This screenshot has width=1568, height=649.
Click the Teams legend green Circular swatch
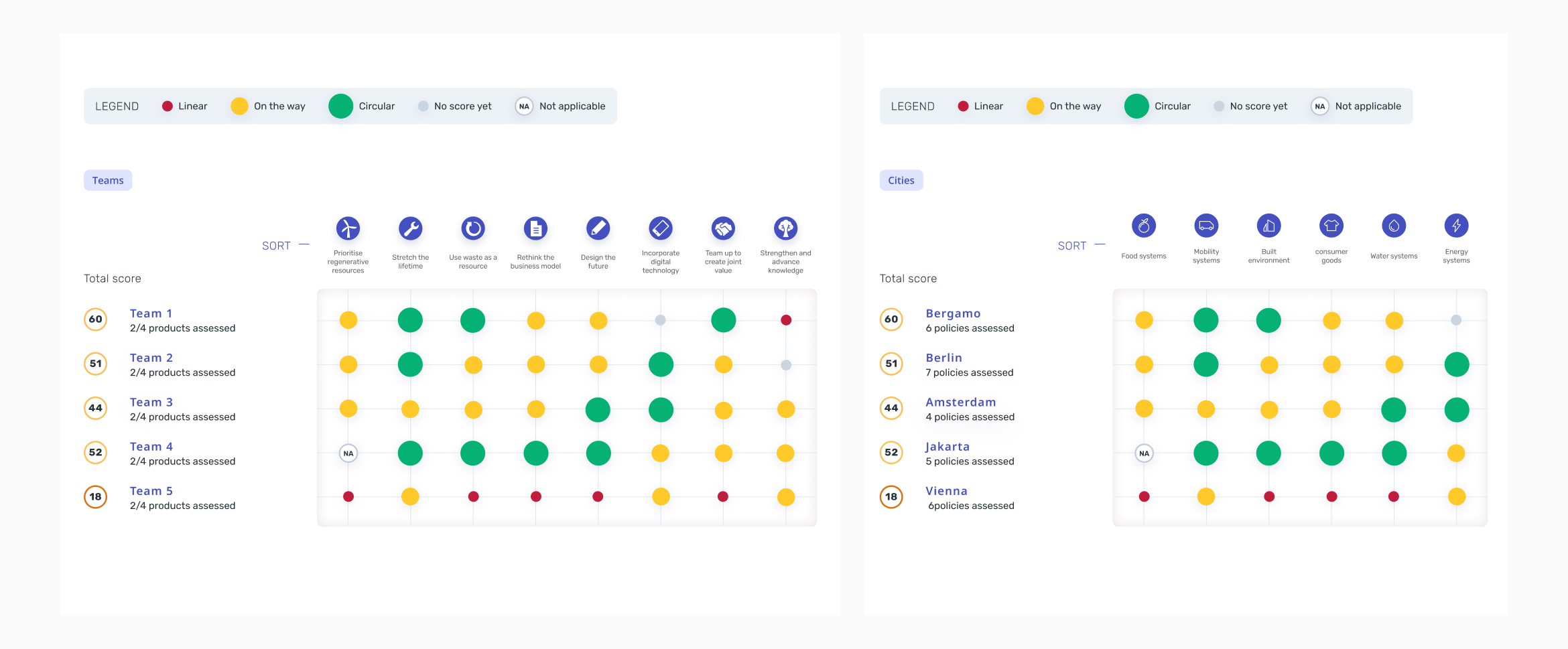[340, 106]
